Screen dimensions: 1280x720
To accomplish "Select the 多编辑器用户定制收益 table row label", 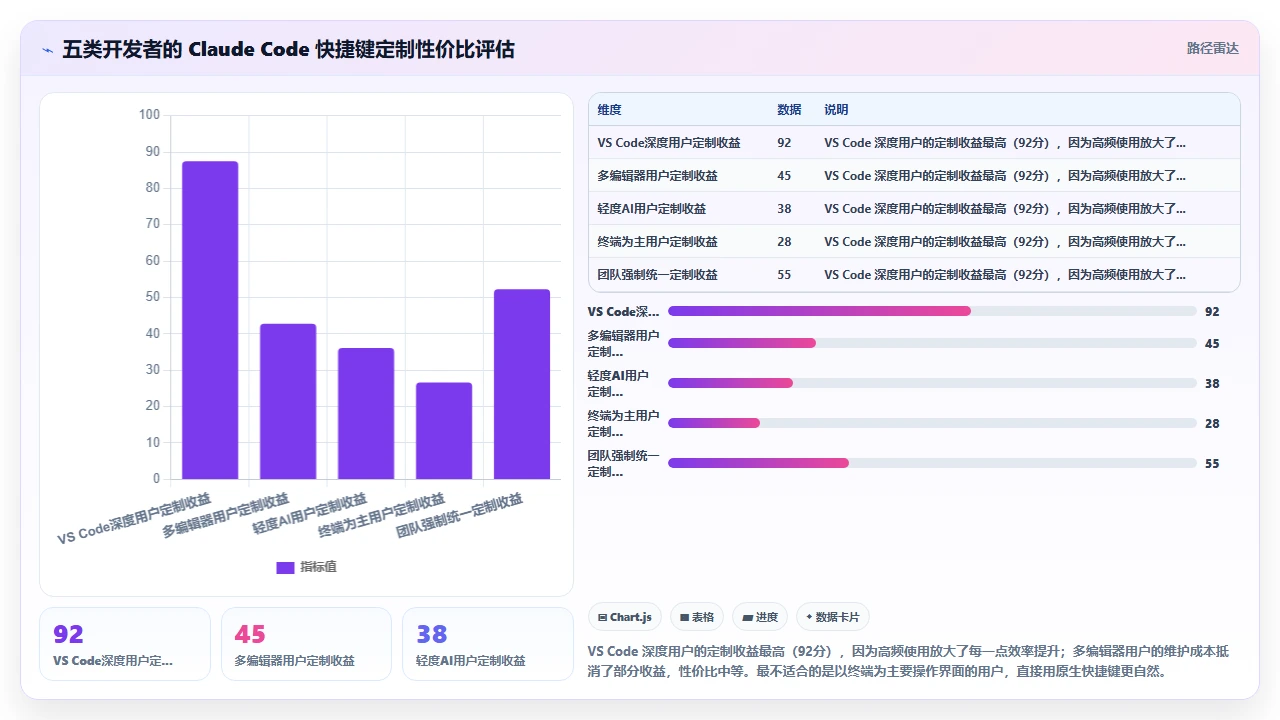I will (657, 176).
